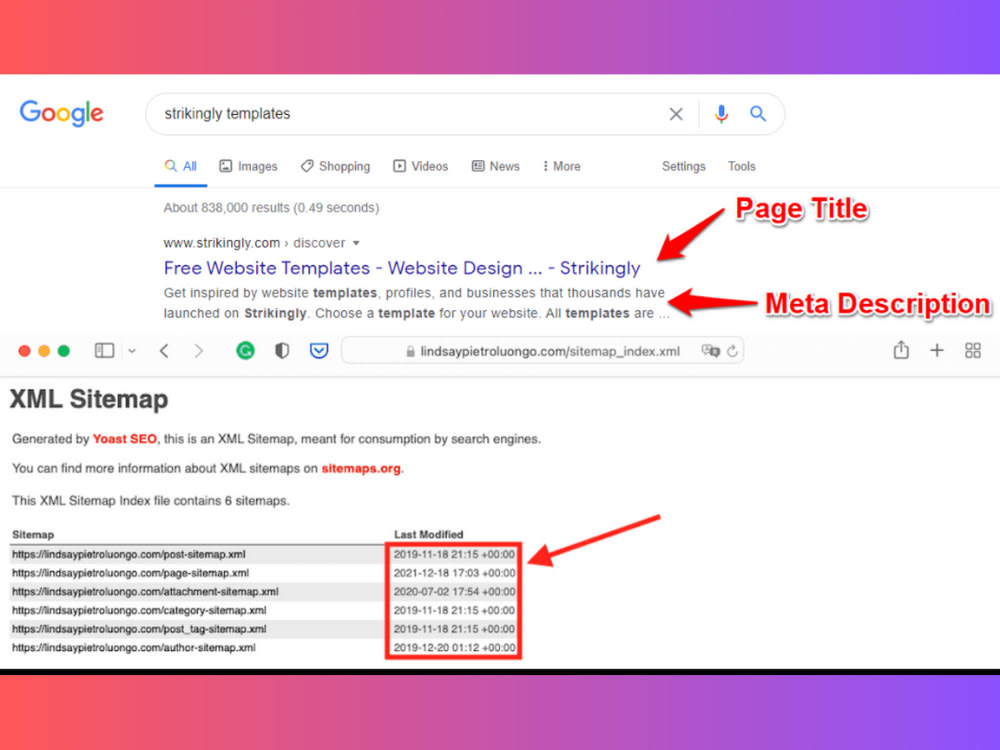Open the search Tools menu
This screenshot has height=750, width=1000.
(x=742, y=166)
